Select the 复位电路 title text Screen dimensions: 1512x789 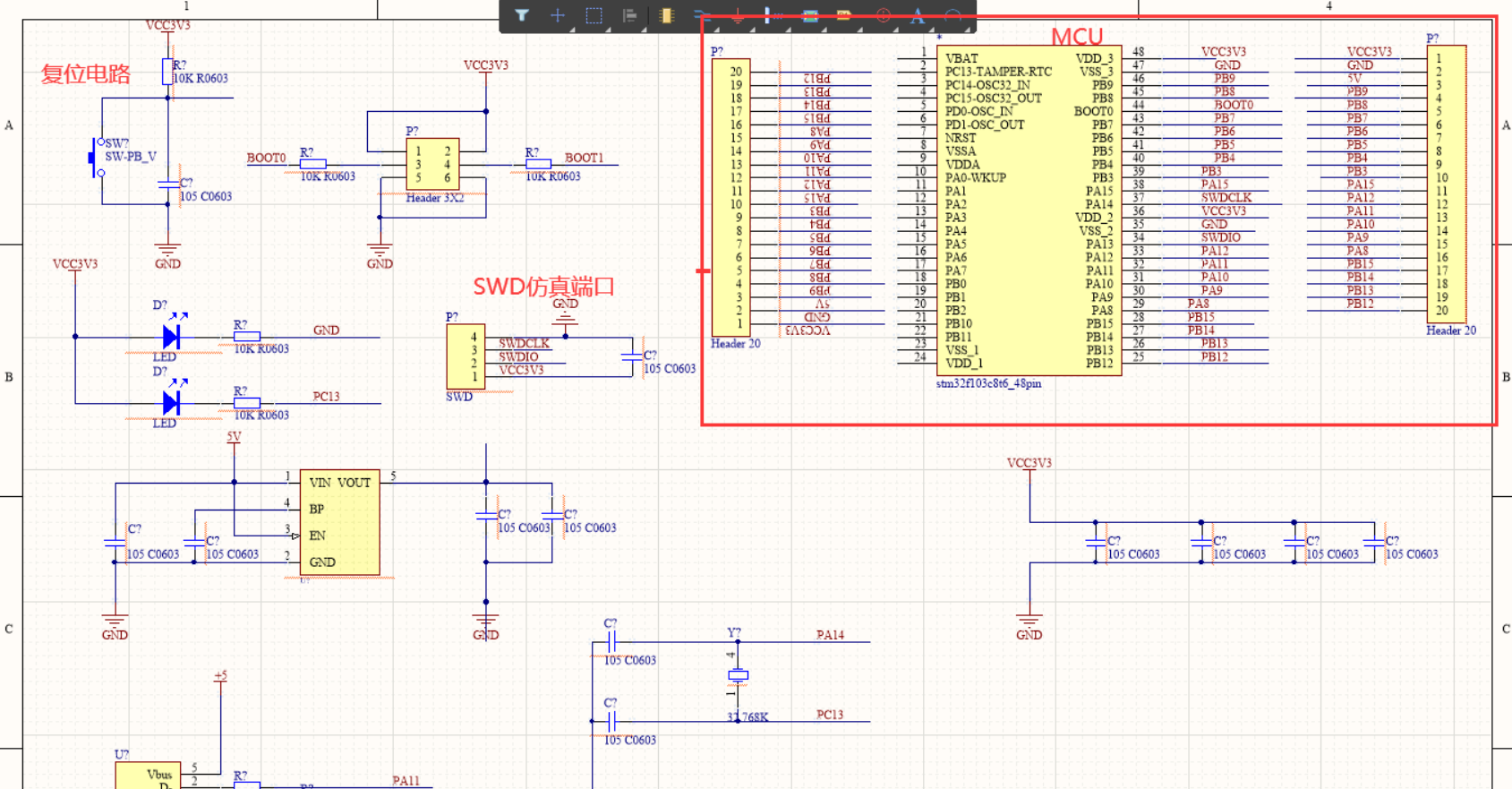86,73
